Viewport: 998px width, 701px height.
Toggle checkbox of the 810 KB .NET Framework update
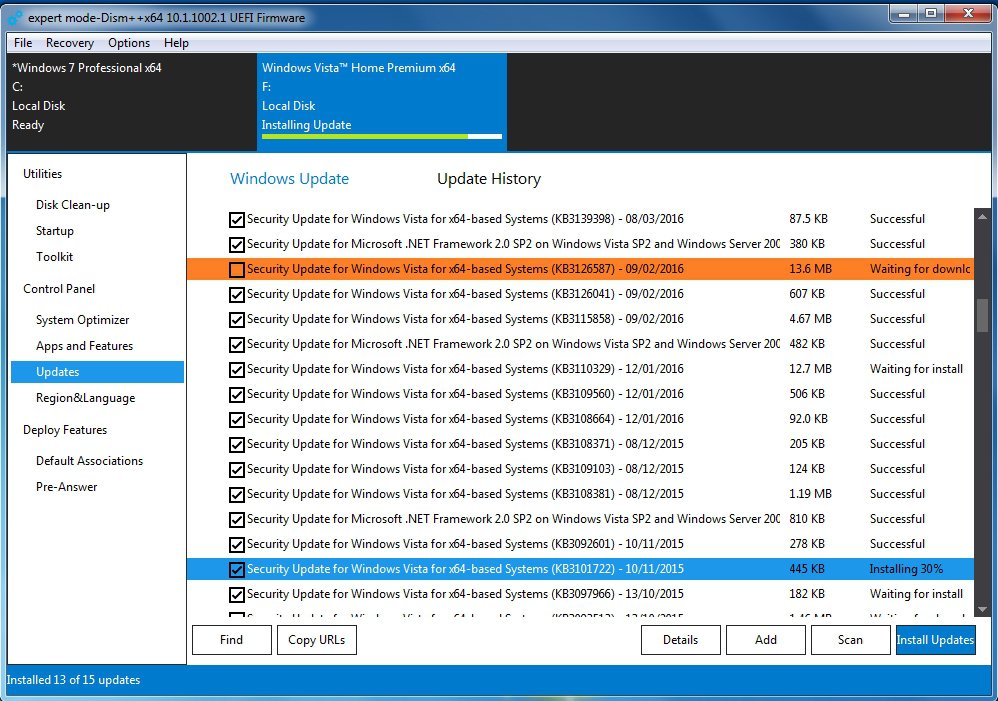click(x=237, y=520)
